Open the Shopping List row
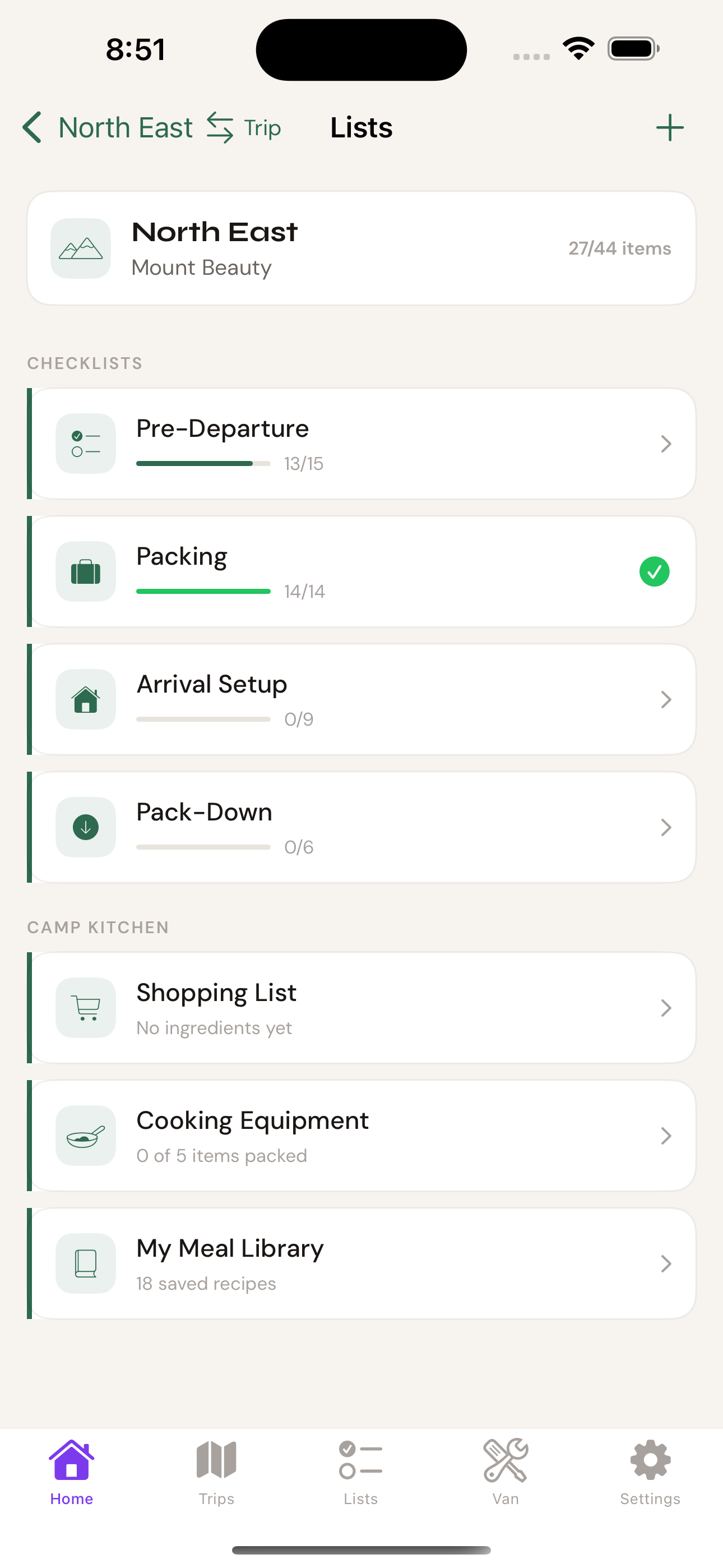 (x=361, y=1008)
